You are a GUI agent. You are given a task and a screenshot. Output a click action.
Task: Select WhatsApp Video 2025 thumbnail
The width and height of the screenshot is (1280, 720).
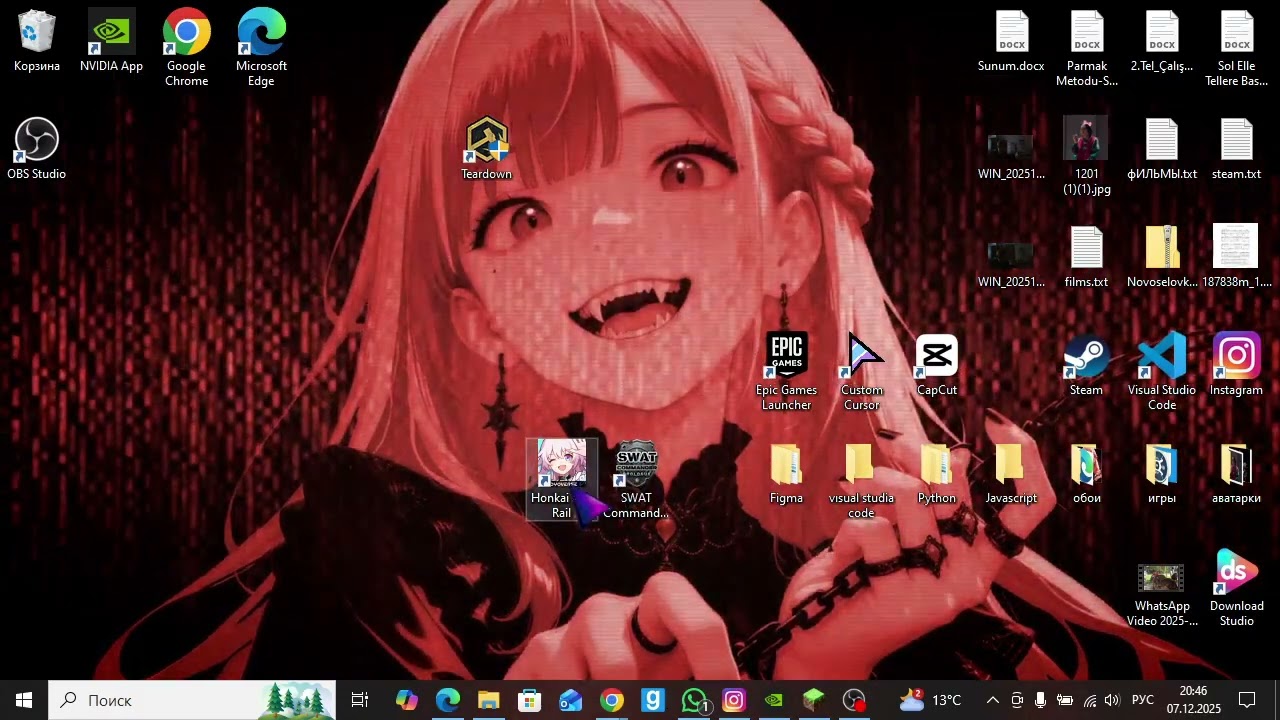pyautogui.click(x=1162, y=595)
